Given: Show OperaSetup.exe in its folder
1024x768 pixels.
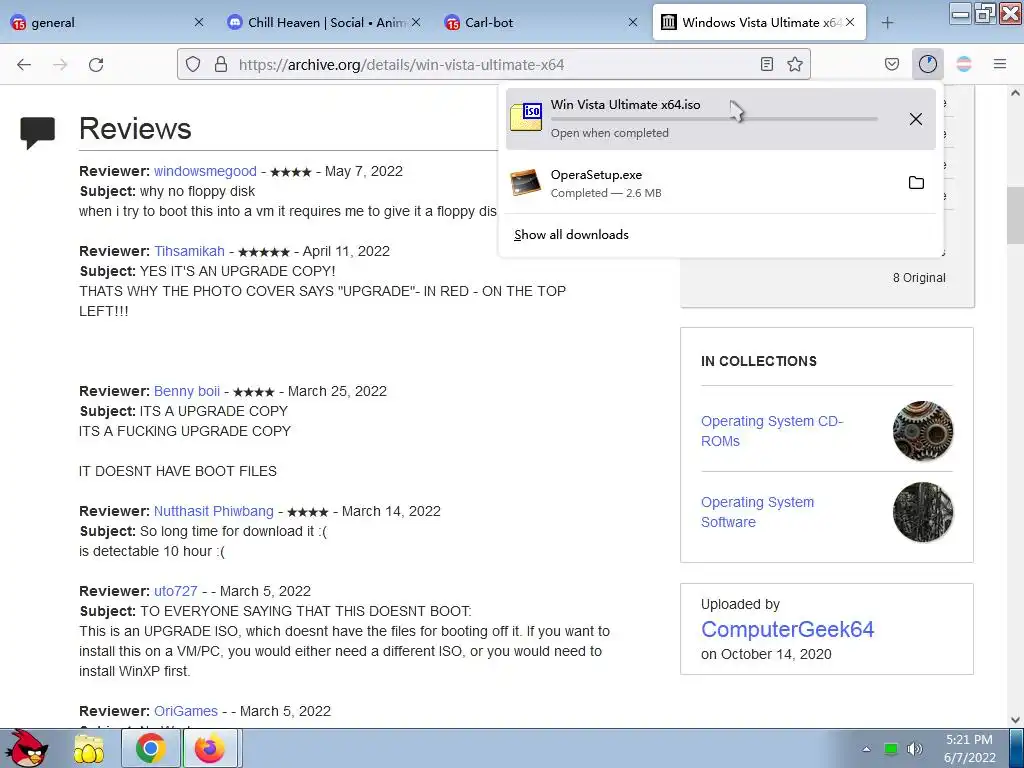Looking at the screenshot, I should point(916,183).
